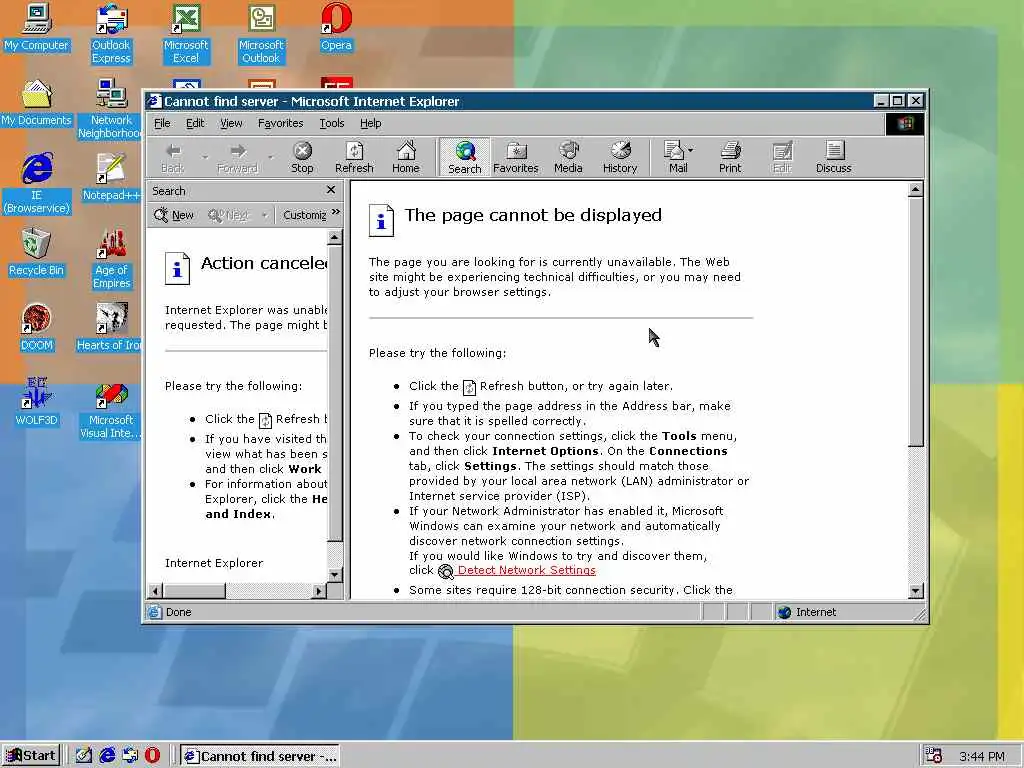Open the Help menu
Screen dimensions: 1024x768
tap(370, 123)
